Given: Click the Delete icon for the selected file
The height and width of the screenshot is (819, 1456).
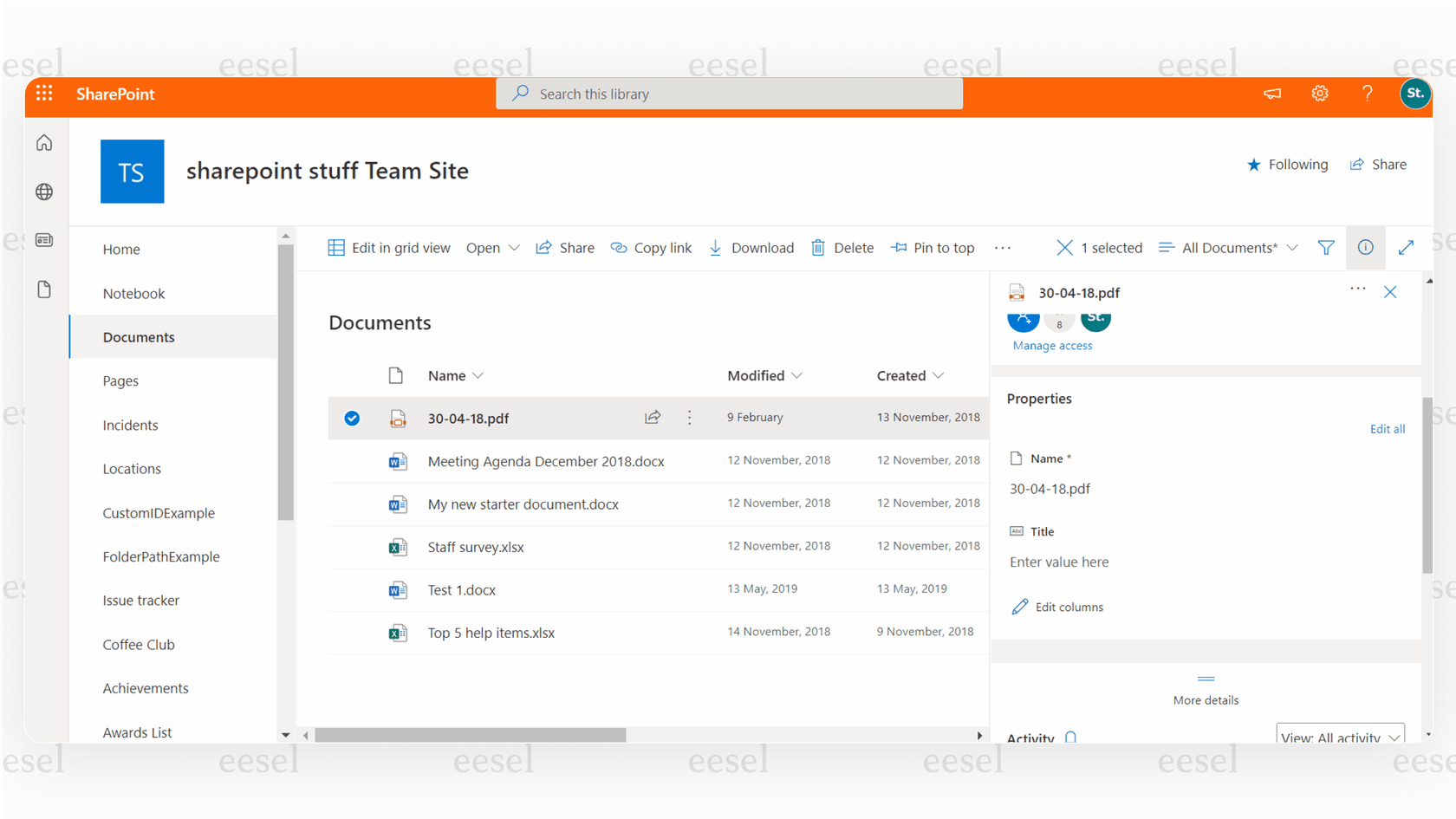Looking at the screenshot, I should click(817, 247).
